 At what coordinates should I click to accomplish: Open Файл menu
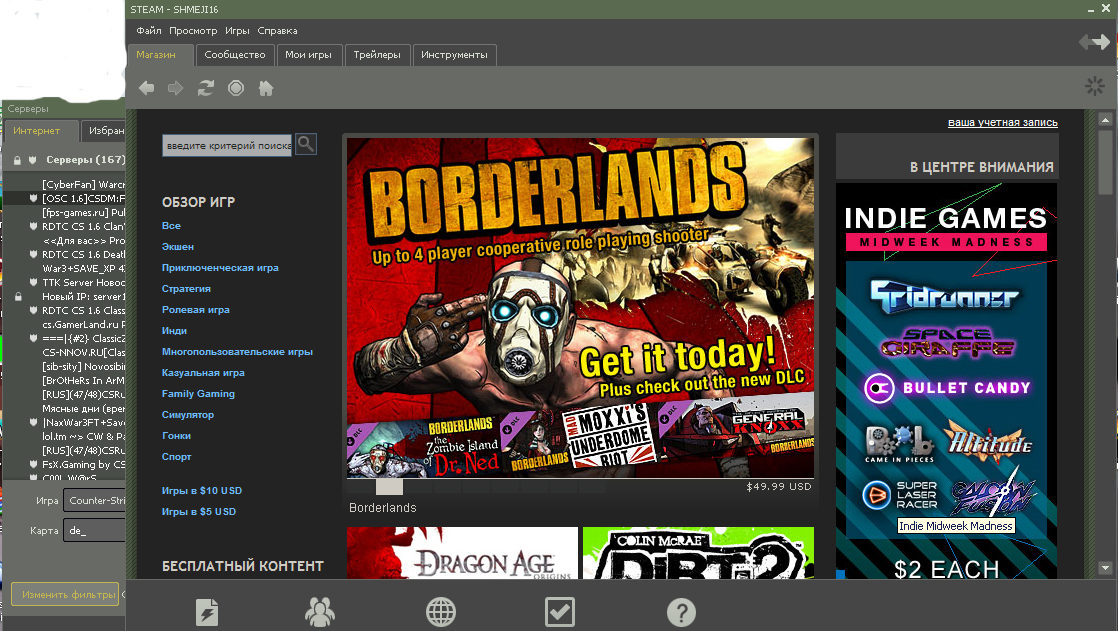click(148, 31)
